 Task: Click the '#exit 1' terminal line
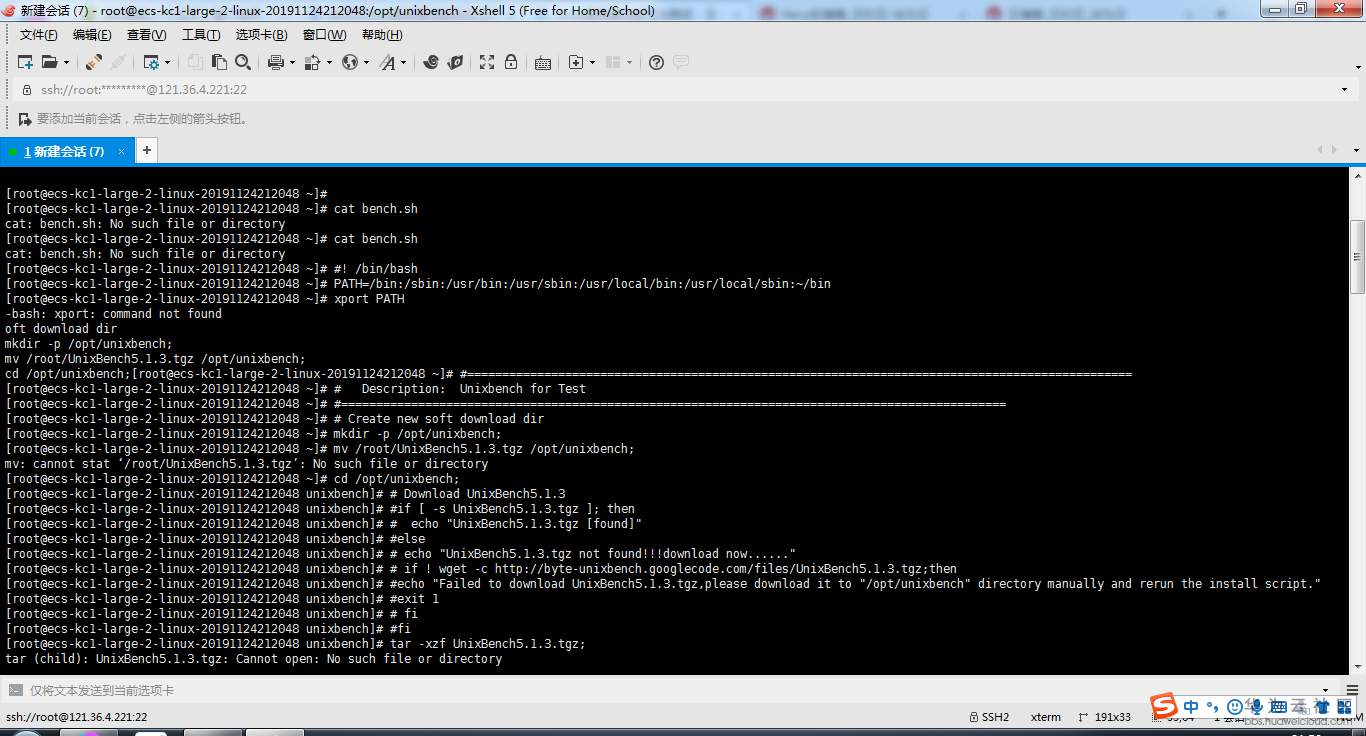tap(414, 599)
